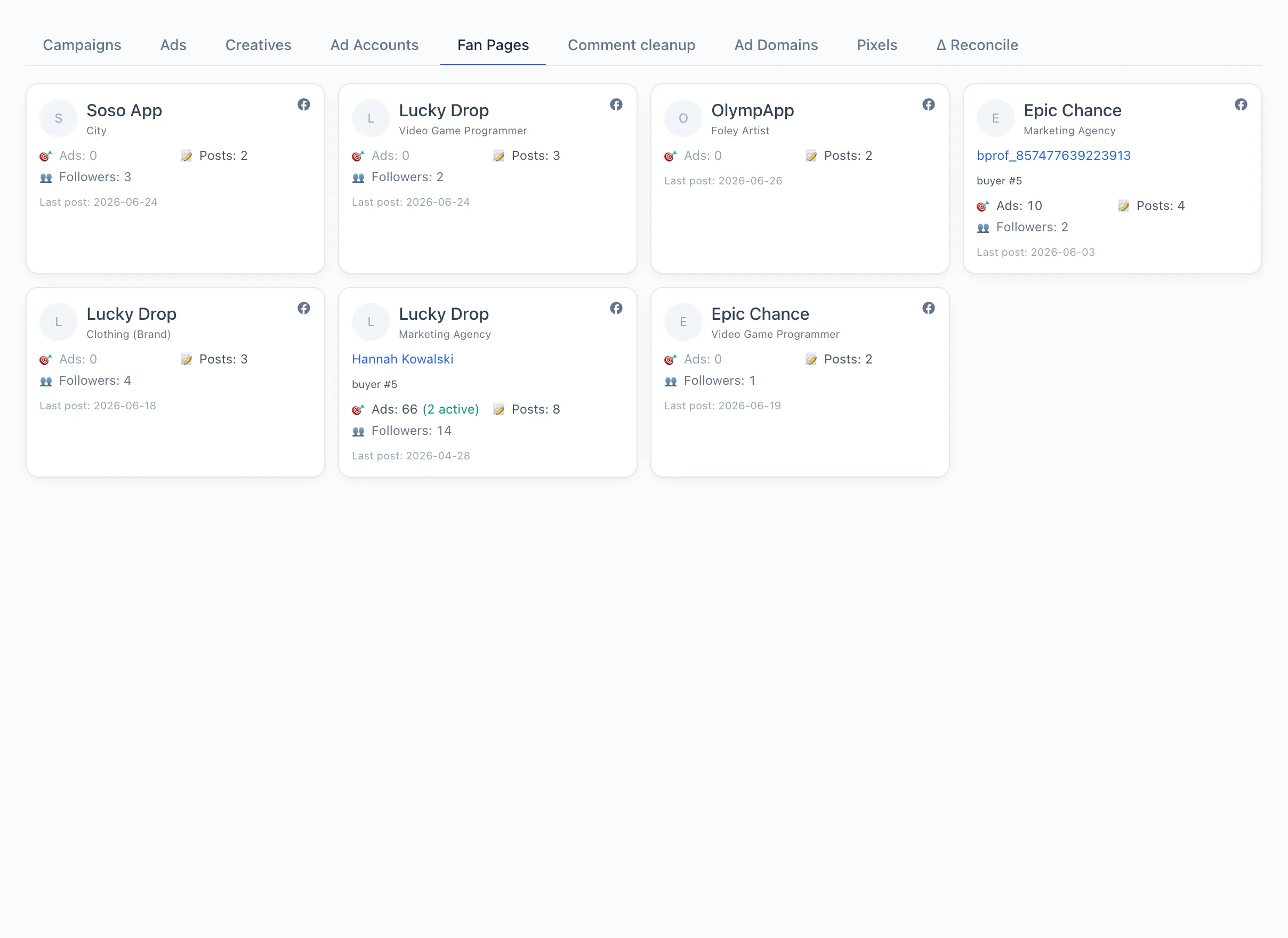Viewport: 1288px width, 938px height.
Task: Click Last post: 2026-06-03 text
Action: pyautogui.click(x=1035, y=252)
